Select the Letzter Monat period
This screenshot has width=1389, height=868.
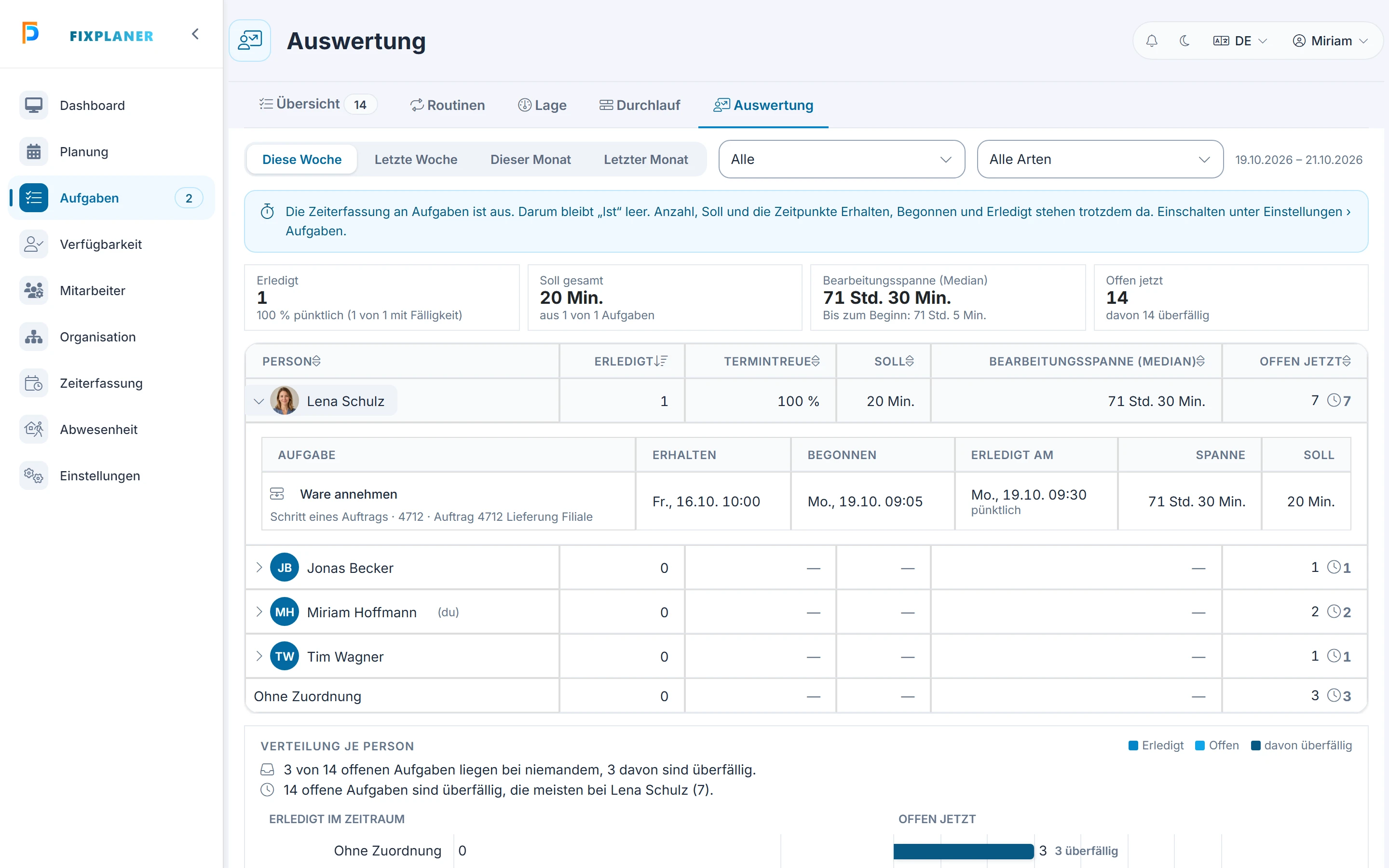[x=646, y=160]
